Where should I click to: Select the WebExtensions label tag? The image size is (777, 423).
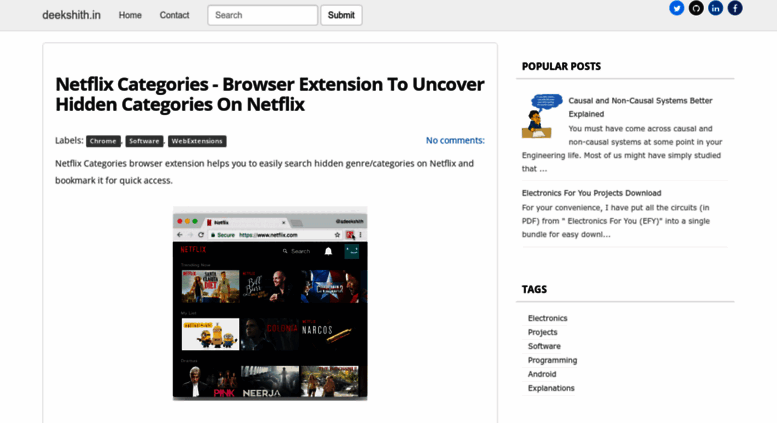point(197,141)
